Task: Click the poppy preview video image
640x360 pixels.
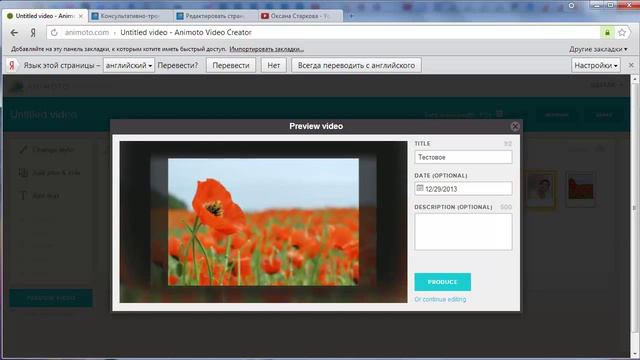Action: point(263,222)
